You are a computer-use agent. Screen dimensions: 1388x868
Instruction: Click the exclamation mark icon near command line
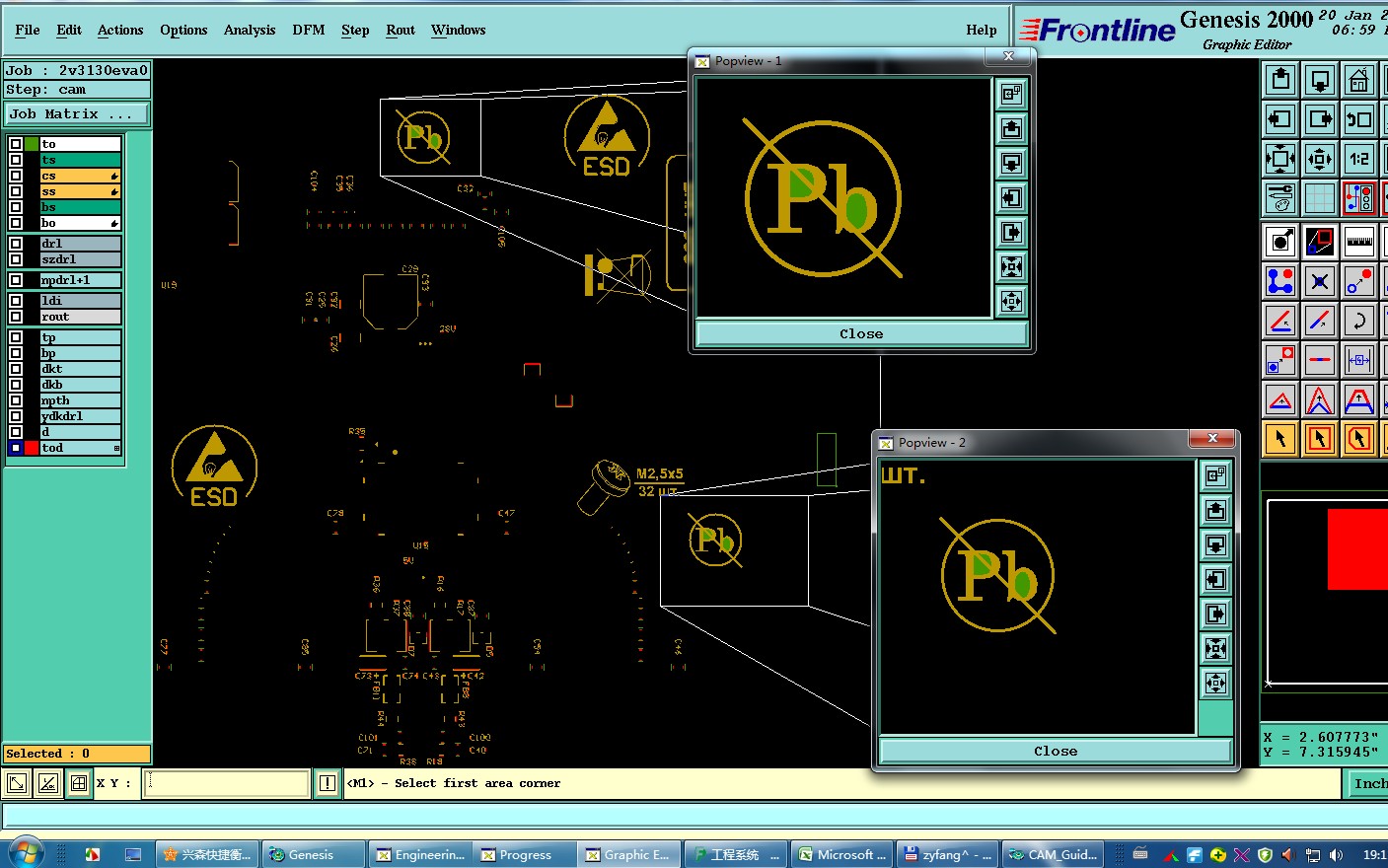tap(328, 783)
